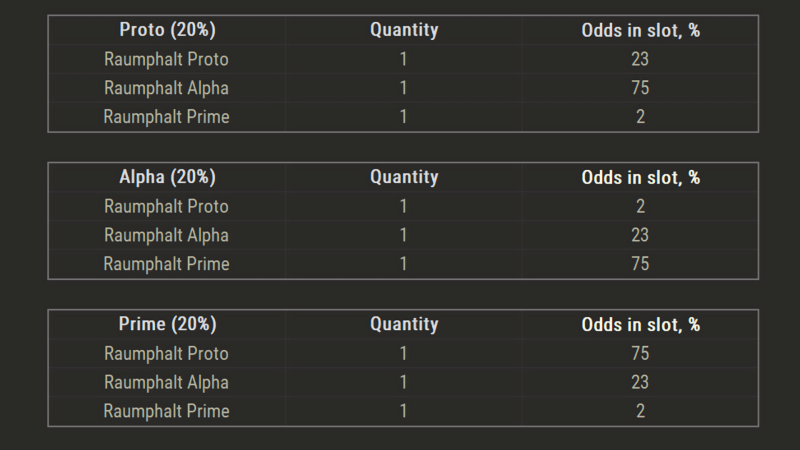
Task: Click the "Alpha (20%)" table header
Action: click(166, 177)
